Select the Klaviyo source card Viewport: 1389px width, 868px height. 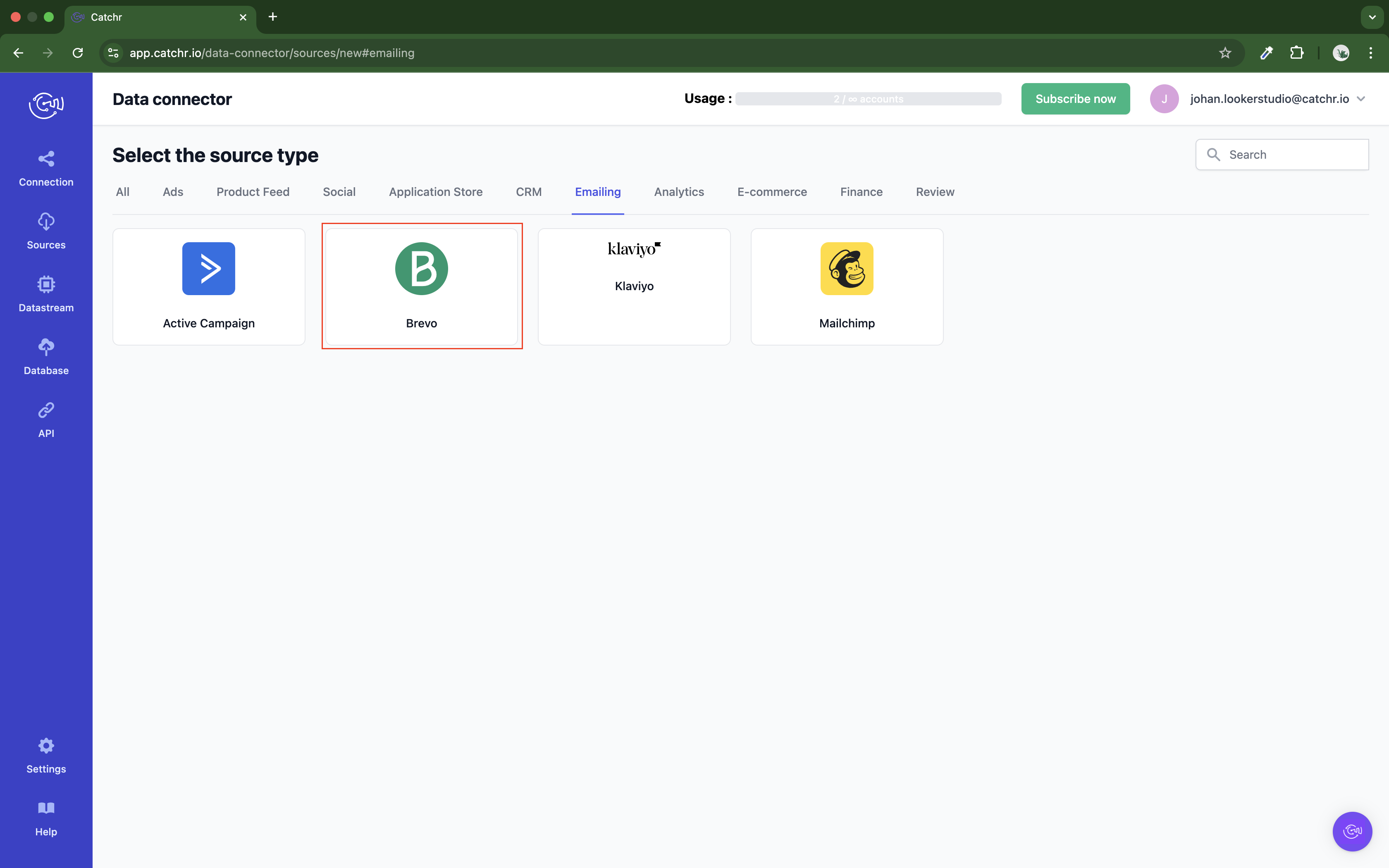634,286
